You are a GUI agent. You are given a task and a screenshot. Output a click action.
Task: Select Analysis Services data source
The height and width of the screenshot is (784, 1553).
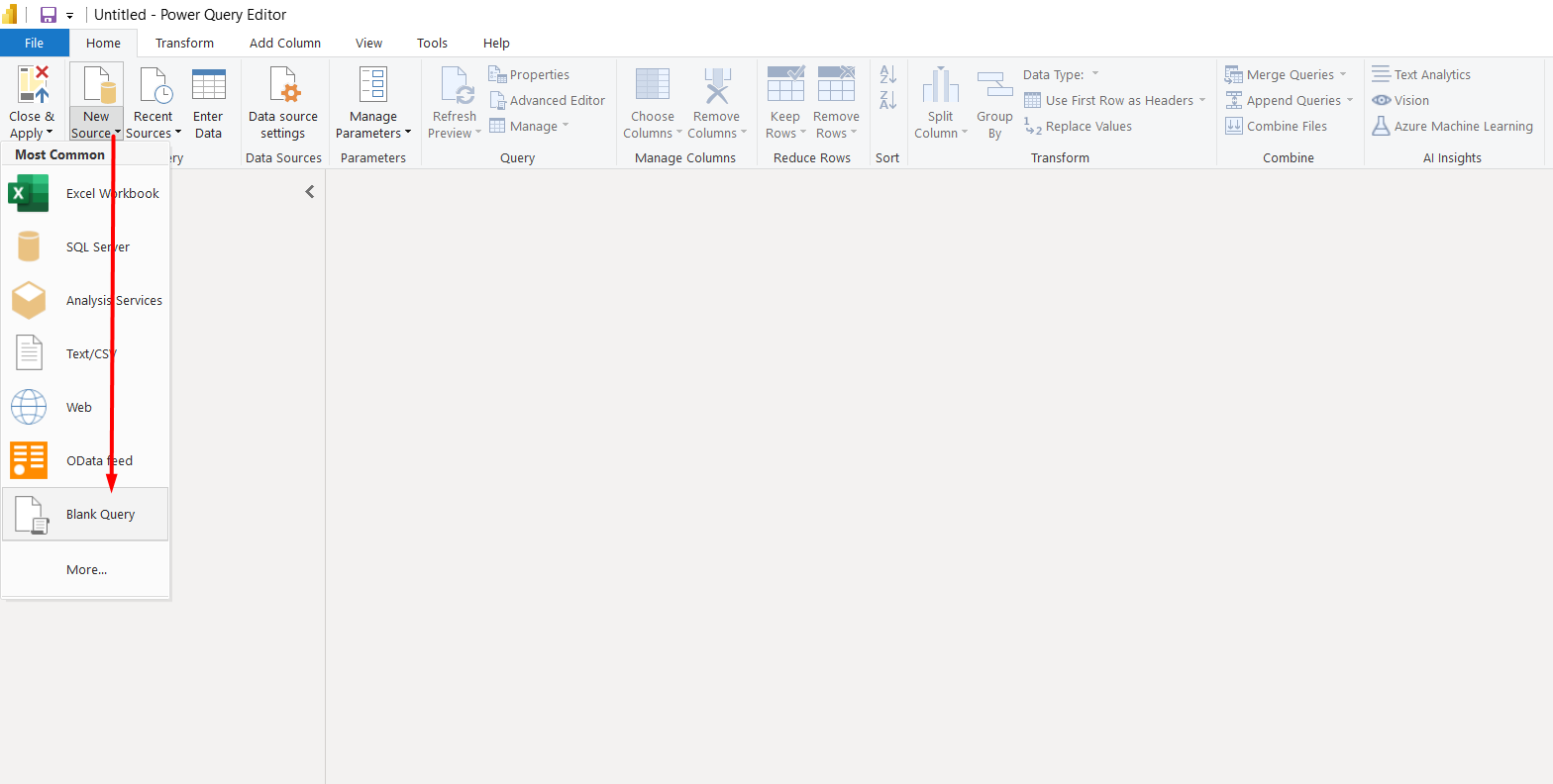[x=85, y=300]
